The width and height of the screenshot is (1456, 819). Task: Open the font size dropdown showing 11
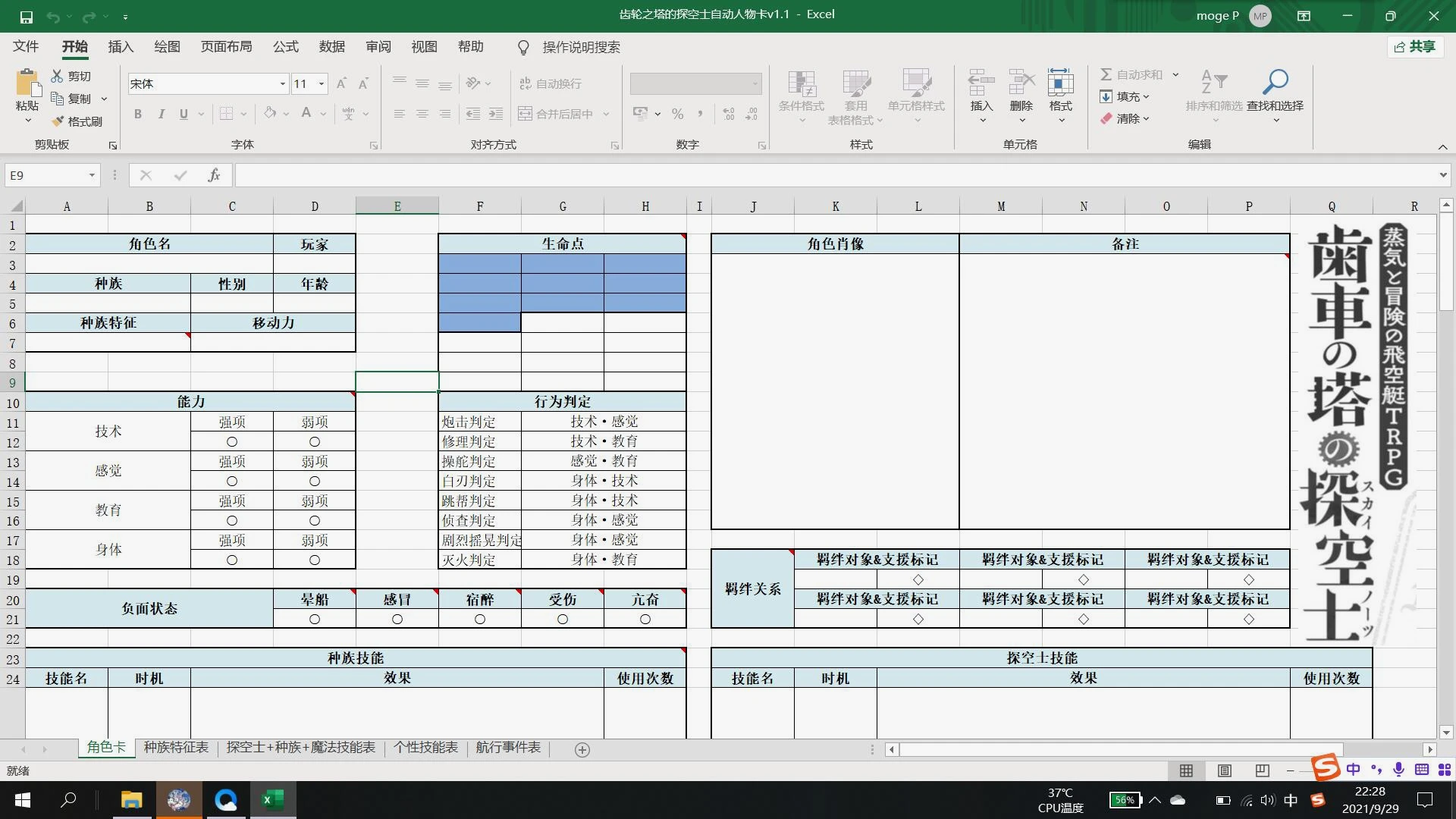click(x=322, y=84)
